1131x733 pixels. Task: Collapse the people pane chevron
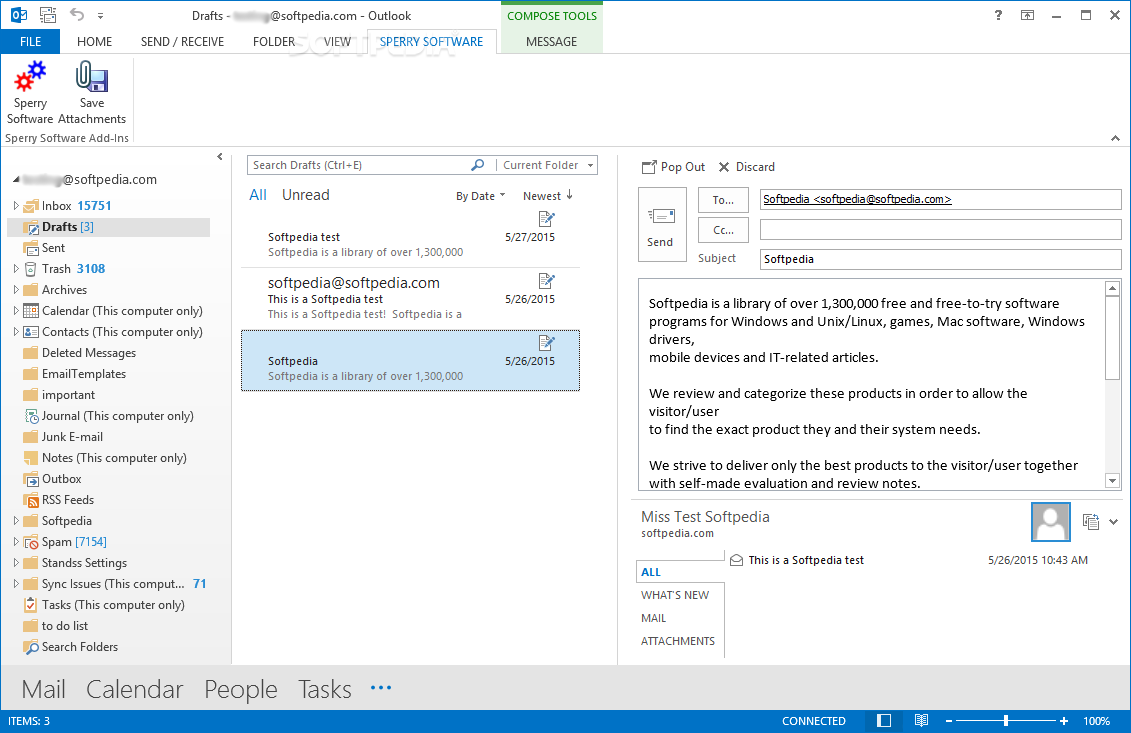point(1114,522)
